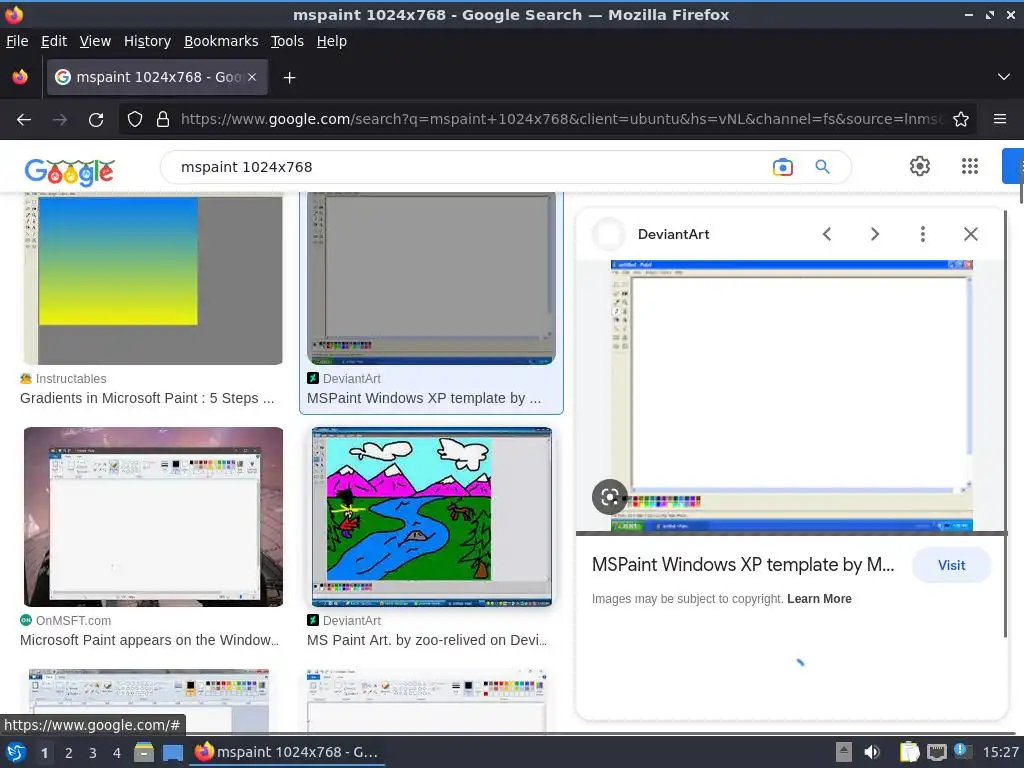Open the clipboard tray icon
Screen dimensions: 1024x768
pyautogui.click(x=909, y=752)
